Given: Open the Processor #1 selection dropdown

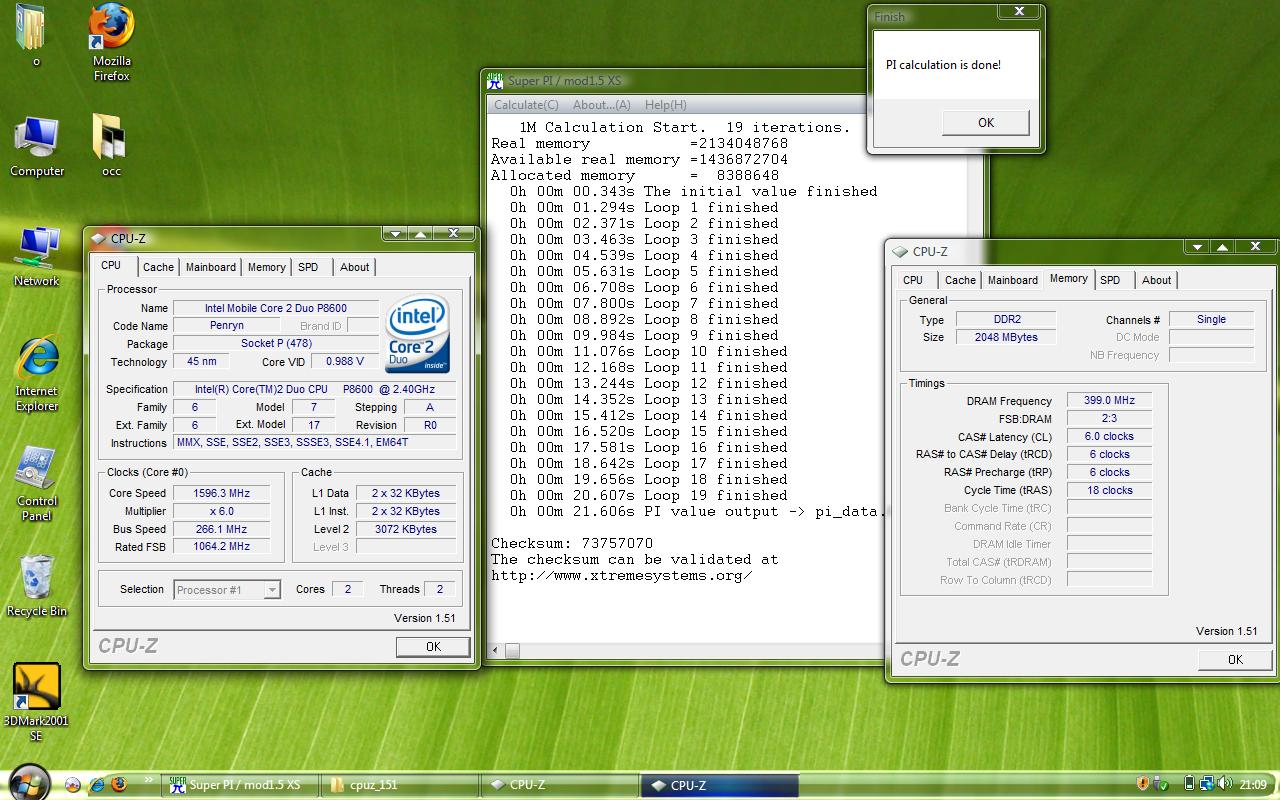Looking at the screenshot, I should tap(271, 590).
